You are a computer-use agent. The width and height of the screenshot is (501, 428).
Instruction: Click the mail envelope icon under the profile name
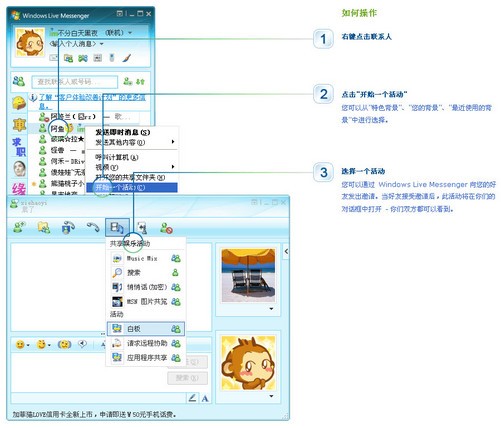[53, 58]
